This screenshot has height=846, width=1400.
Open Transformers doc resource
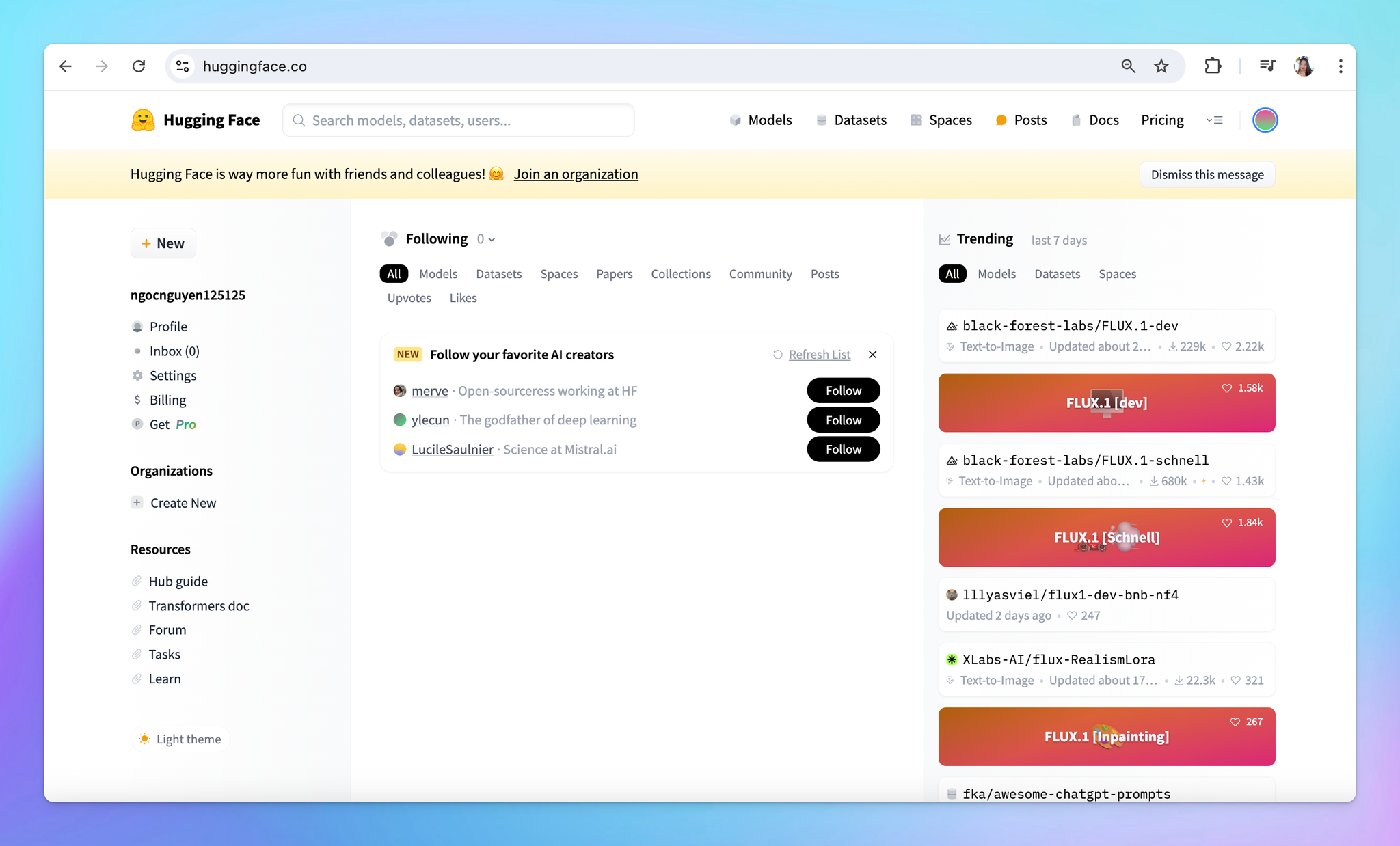[x=198, y=606]
